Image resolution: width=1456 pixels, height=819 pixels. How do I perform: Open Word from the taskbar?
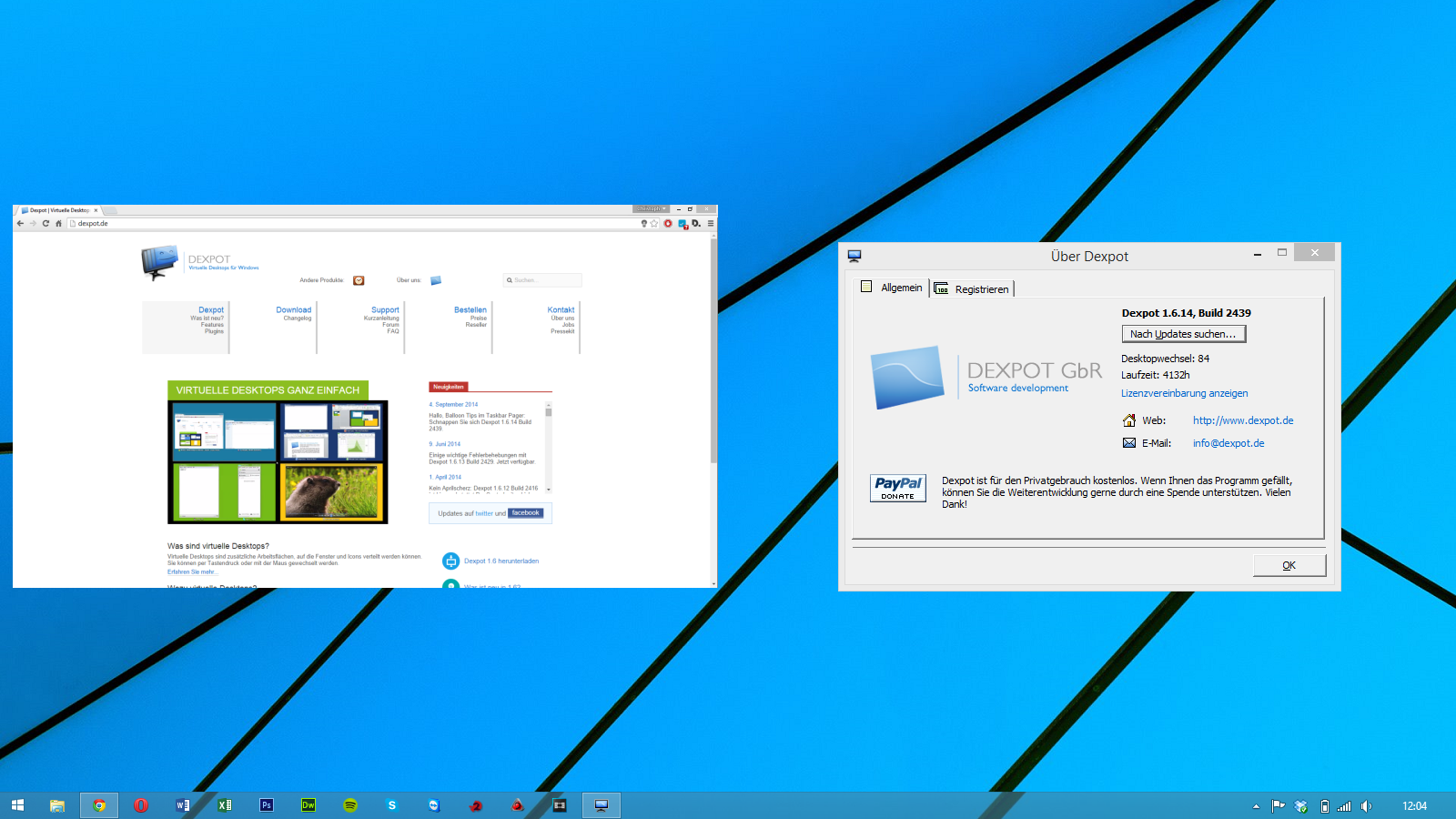click(x=183, y=805)
